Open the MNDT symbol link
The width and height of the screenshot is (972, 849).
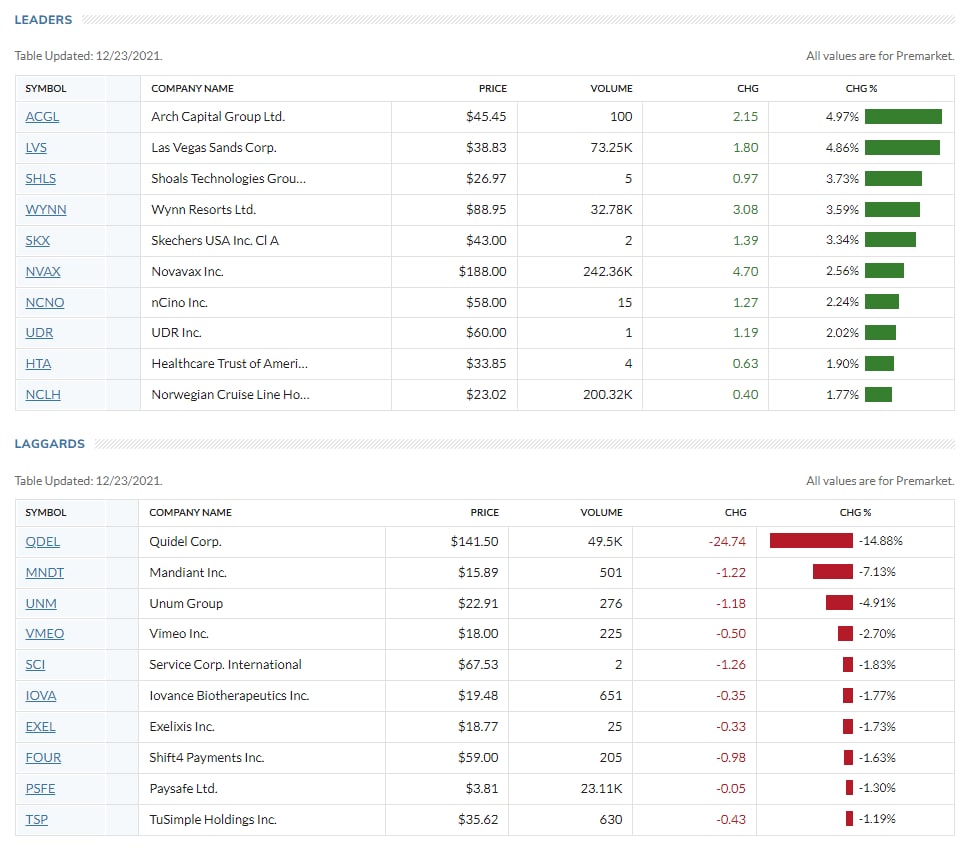tap(44, 573)
